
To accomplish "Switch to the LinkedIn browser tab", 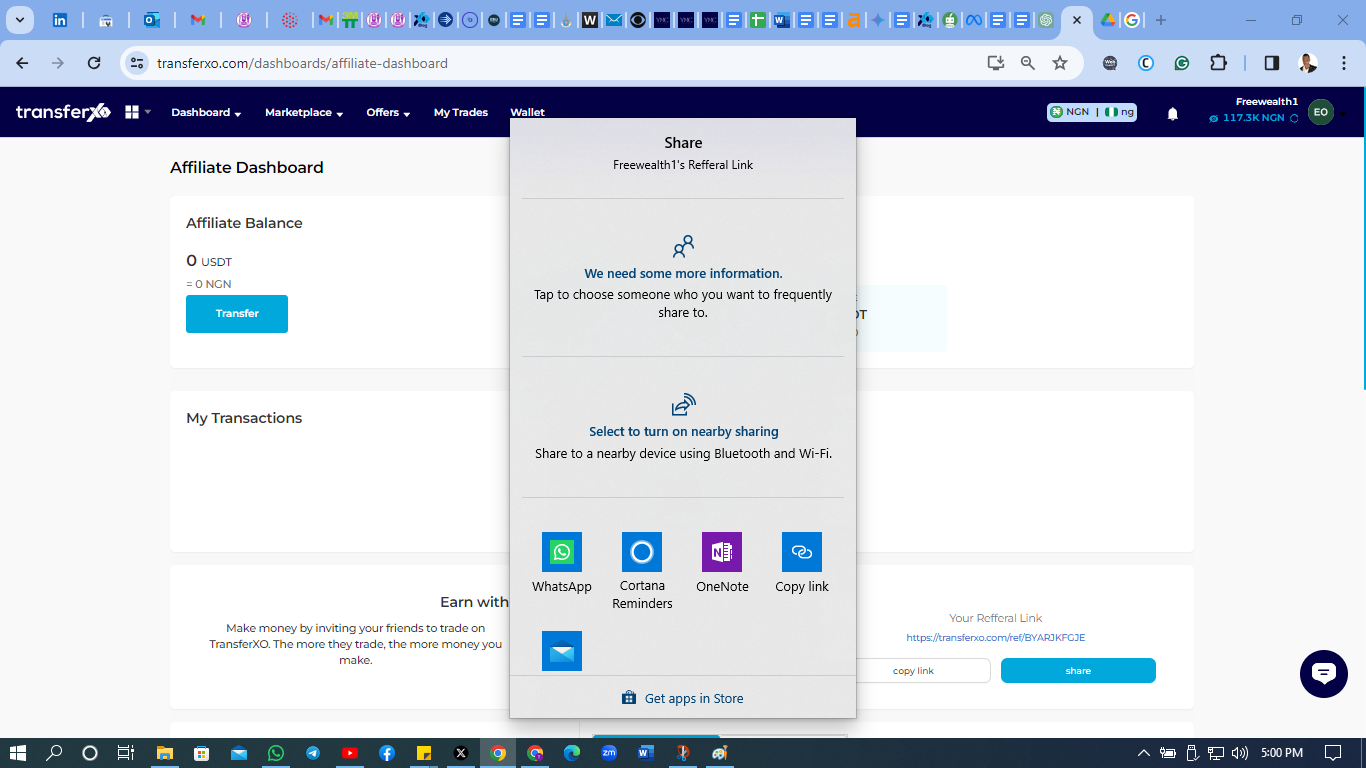I will tap(60, 20).
